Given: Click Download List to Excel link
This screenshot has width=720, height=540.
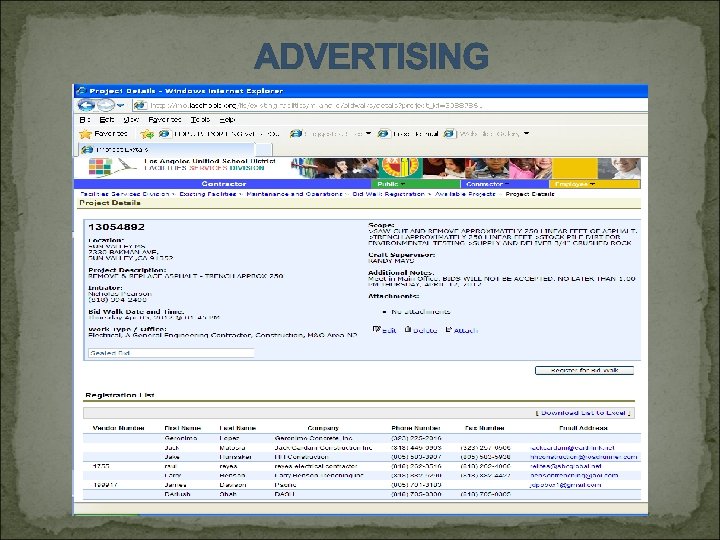Looking at the screenshot, I should (x=581, y=411).
